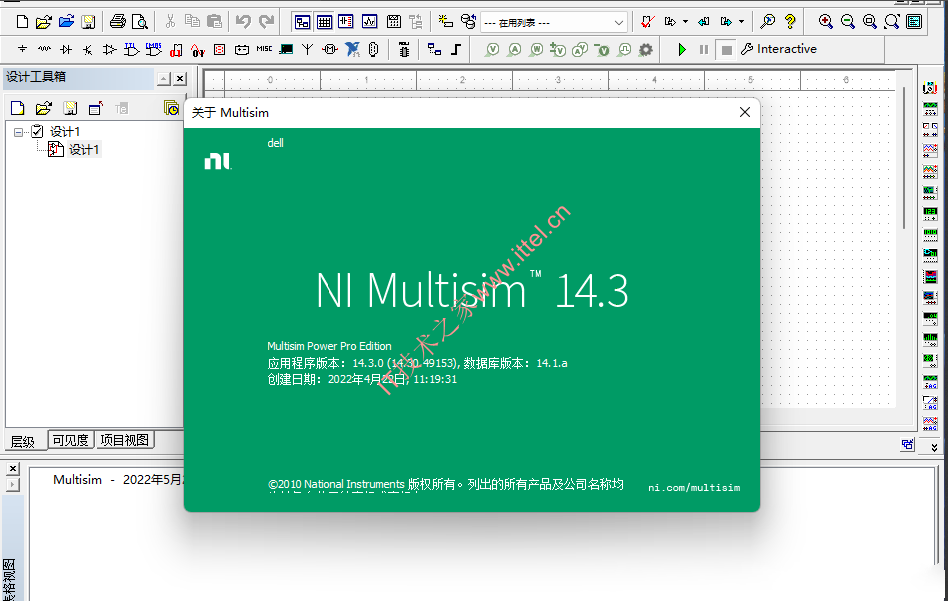Click the Print icon in toolbar
This screenshot has width=948, height=601.
tap(118, 21)
